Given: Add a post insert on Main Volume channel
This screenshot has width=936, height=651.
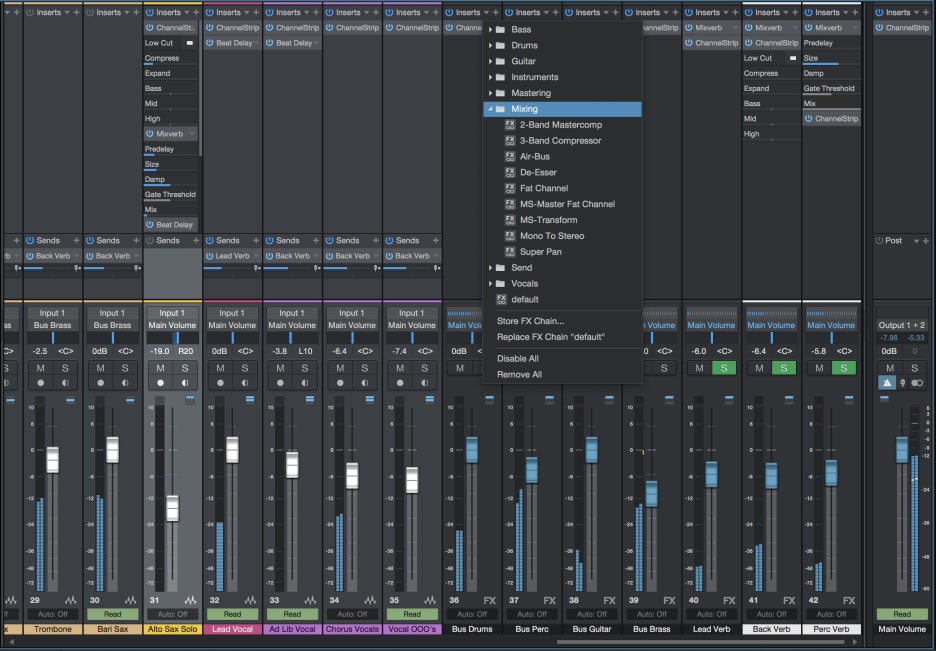Looking at the screenshot, I should (x=926, y=240).
